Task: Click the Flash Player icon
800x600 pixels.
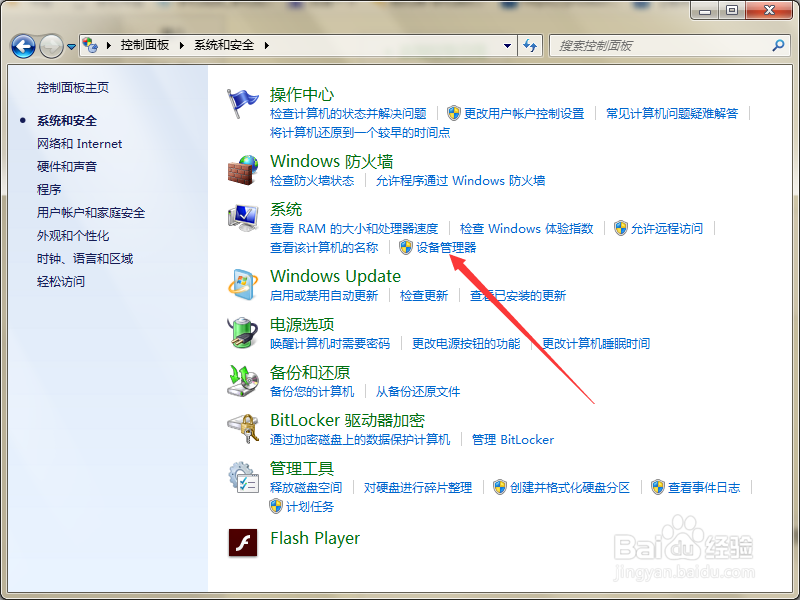Action: click(243, 542)
